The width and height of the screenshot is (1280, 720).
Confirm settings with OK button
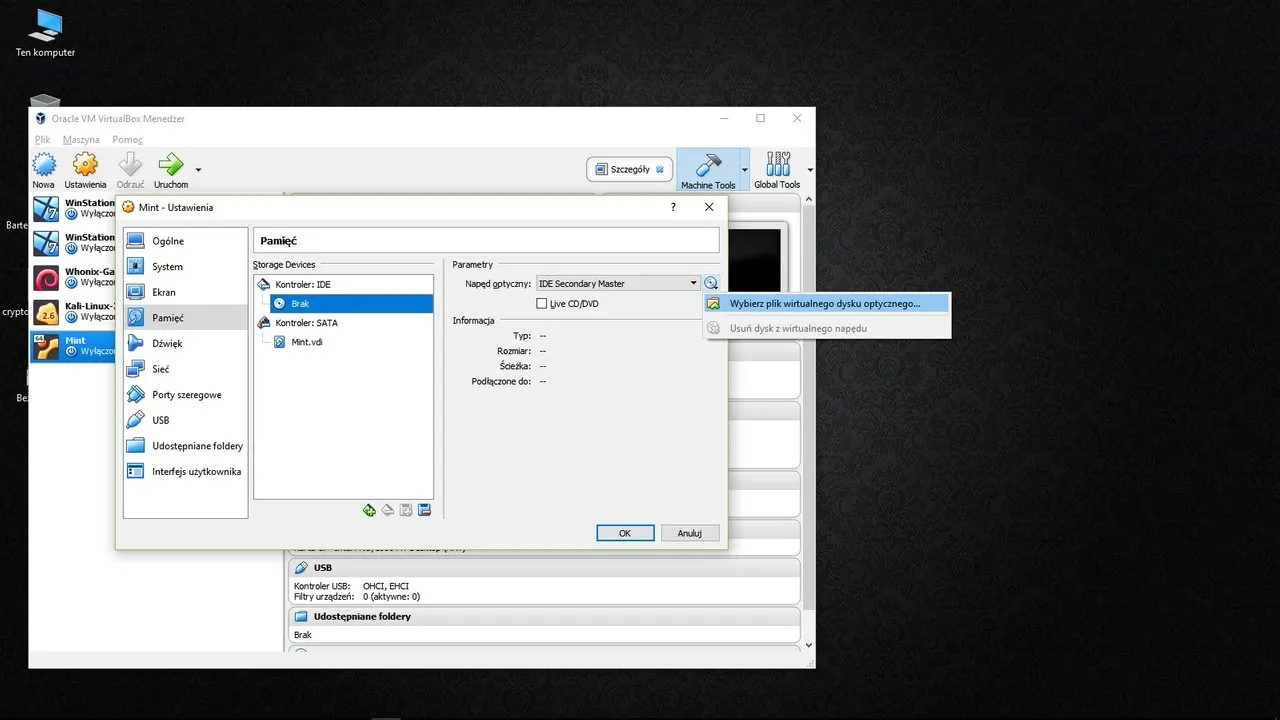click(625, 533)
